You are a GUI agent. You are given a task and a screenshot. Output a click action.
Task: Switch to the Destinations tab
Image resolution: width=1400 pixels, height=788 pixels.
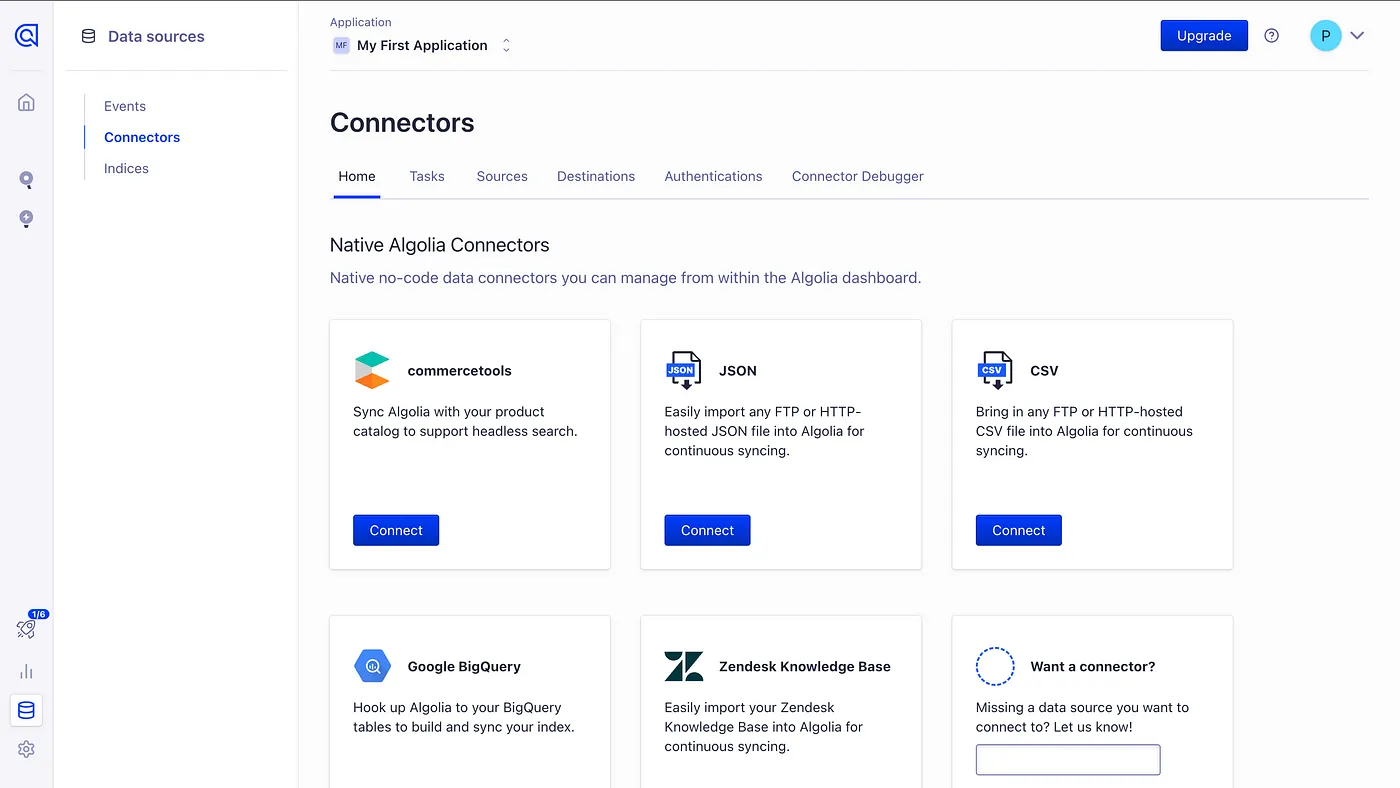(596, 176)
